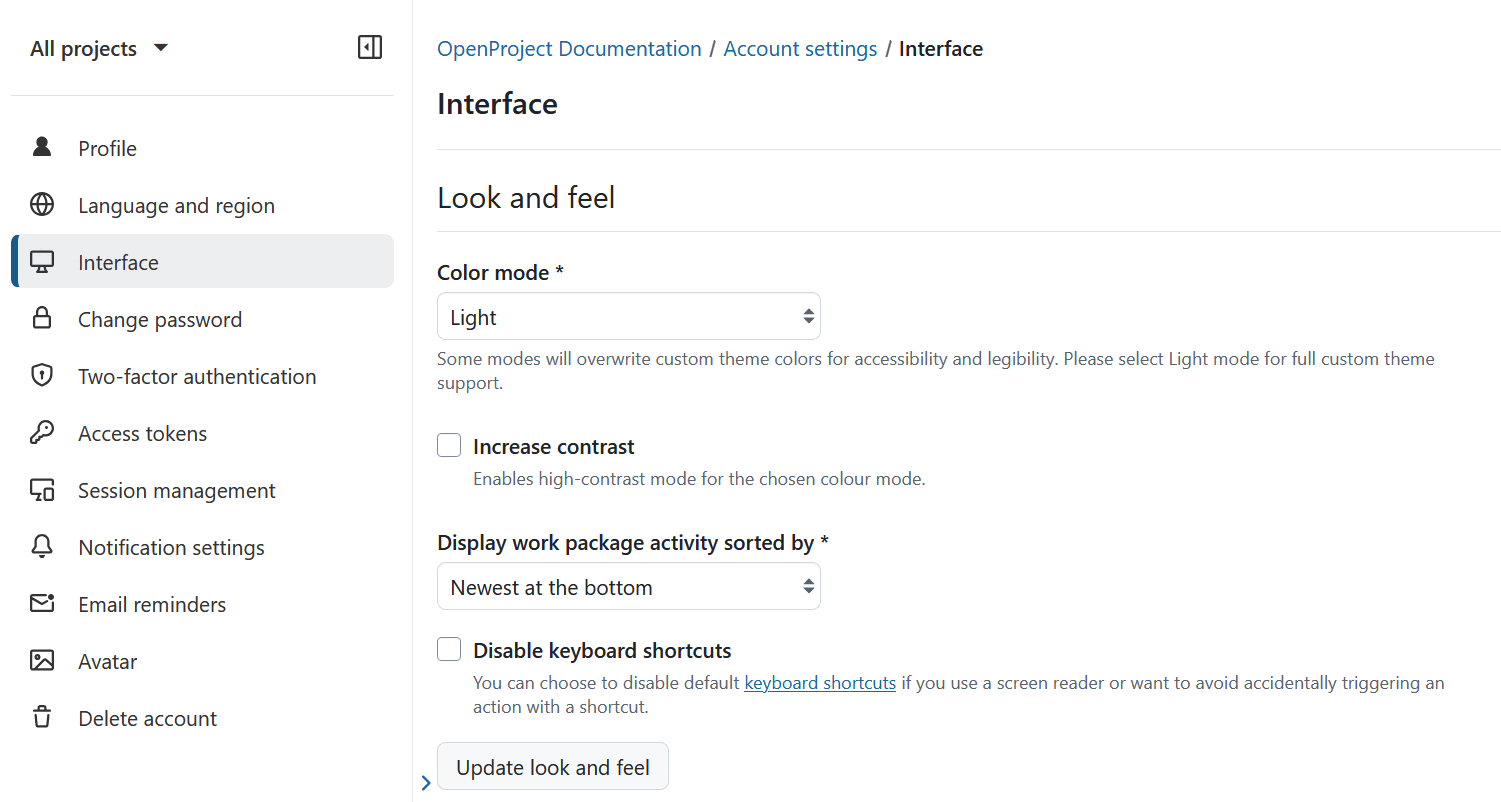Open the Color mode dropdown
This screenshot has width=1501, height=802.
[x=628, y=317]
